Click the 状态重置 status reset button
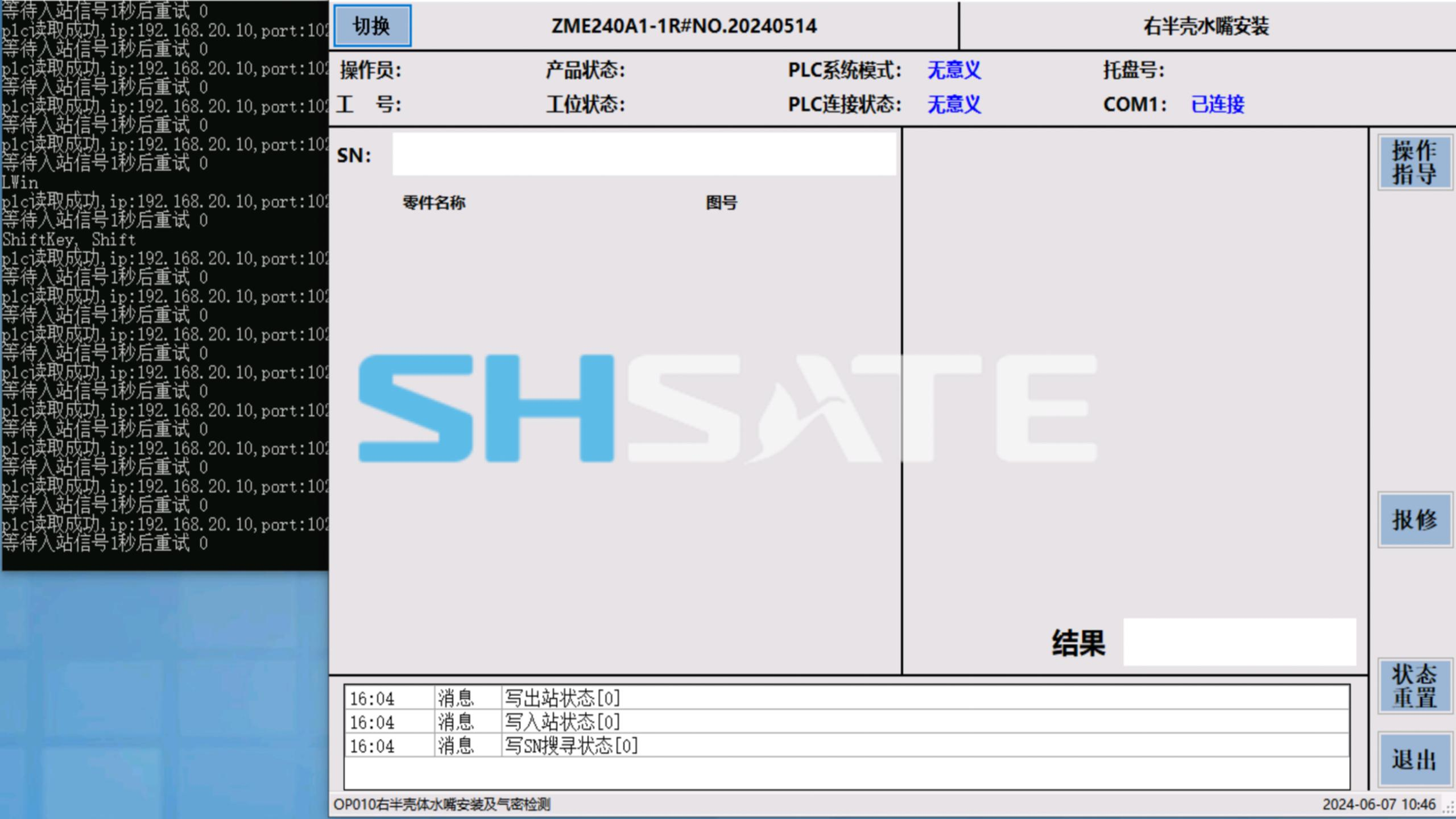This screenshot has height=819, width=1456. pyautogui.click(x=1414, y=686)
